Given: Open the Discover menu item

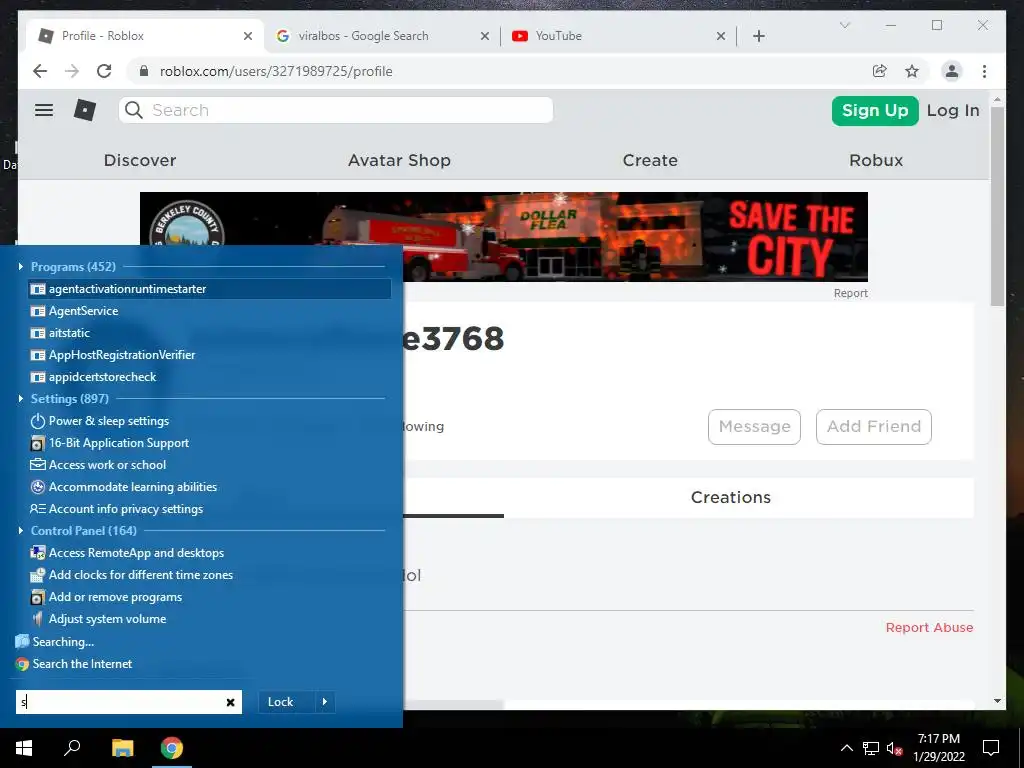Looking at the screenshot, I should 140,161.
